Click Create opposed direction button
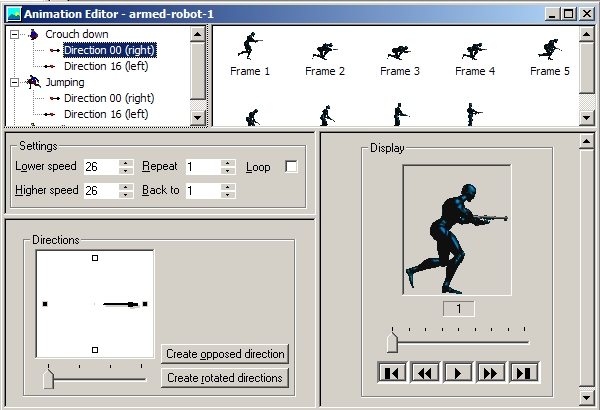 [x=225, y=354]
